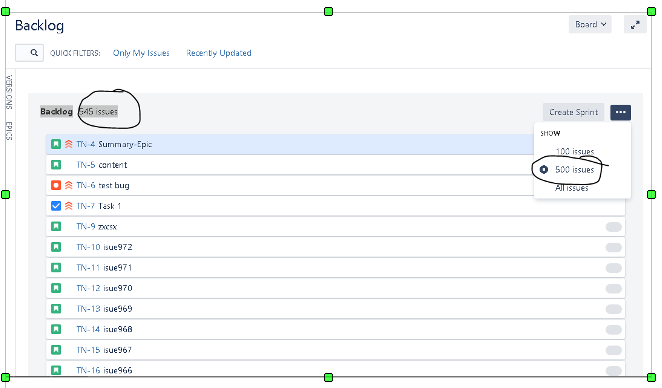The width and height of the screenshot is (662, 388).
Task: Click the issues count next to Backlog
Action: click(x=98, y=111)
